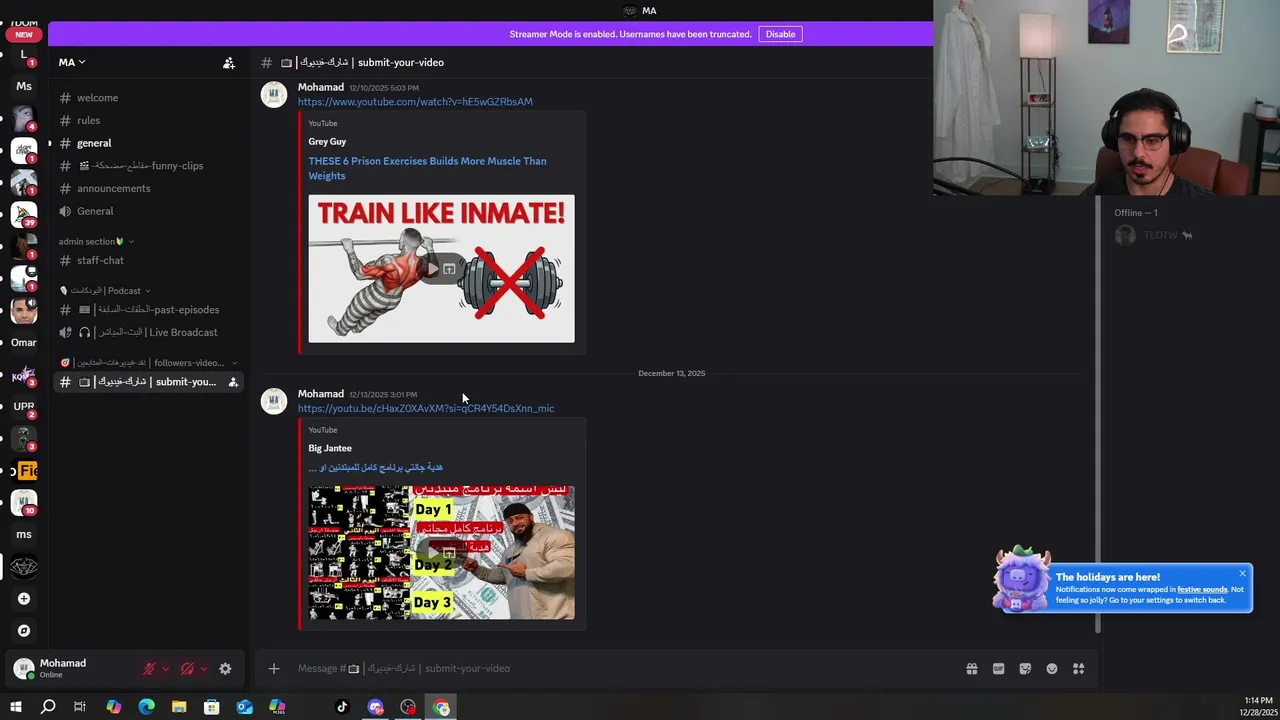The height and width of the screenshot is (720, 1280).
Task: Click the Big Jantee channel name
Action: [330, 448]
